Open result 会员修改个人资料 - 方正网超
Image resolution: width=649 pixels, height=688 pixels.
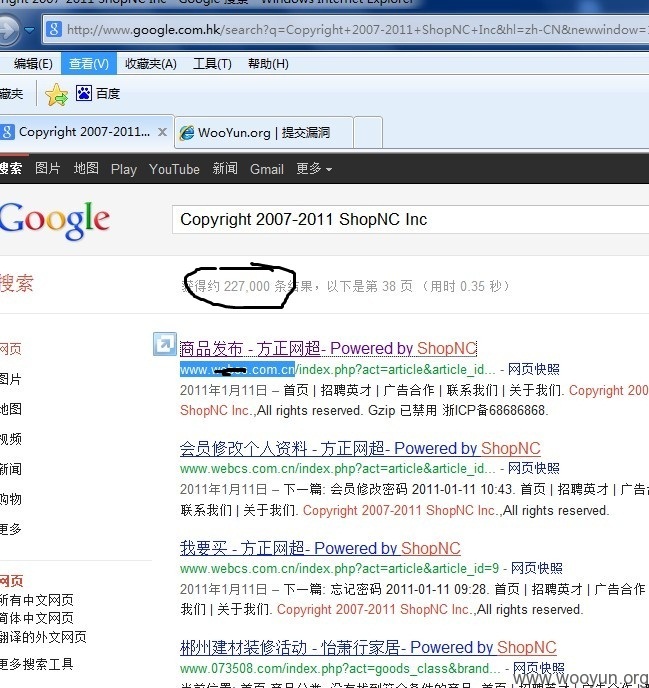[x=360, y=448]
